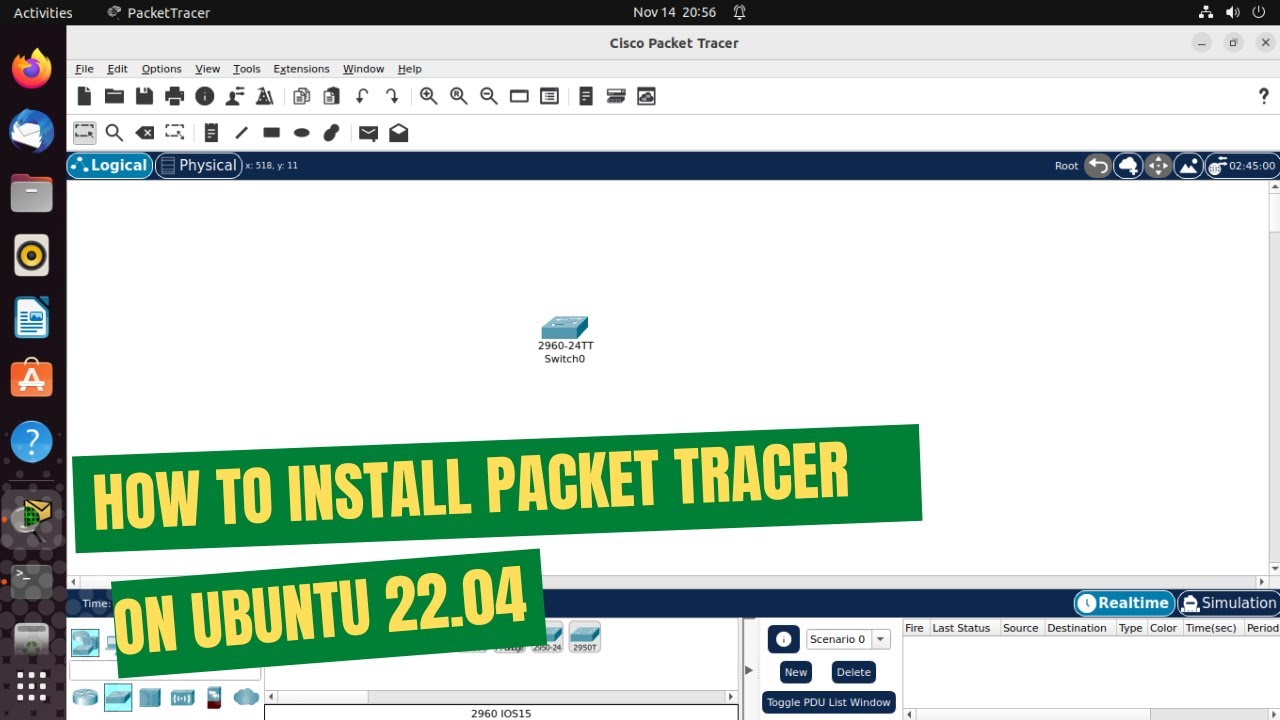
Task: Open the environment time 02:45:00 button
Action: [x=1242, y=166]
